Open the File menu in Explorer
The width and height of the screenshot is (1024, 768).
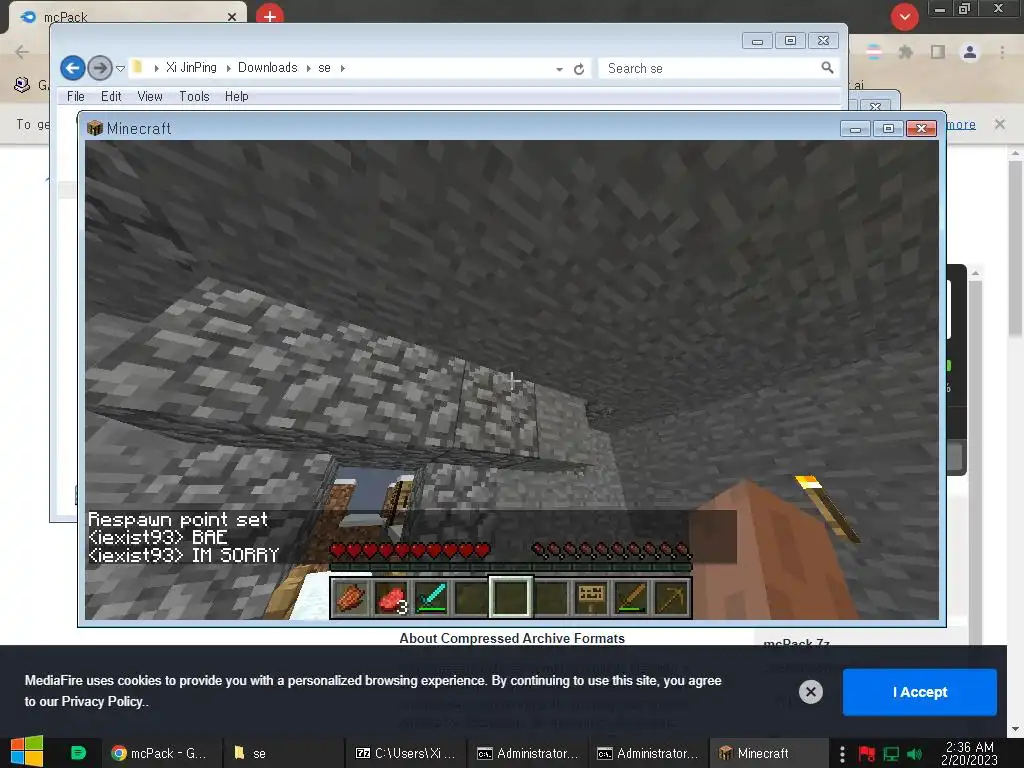coord(76,97)
